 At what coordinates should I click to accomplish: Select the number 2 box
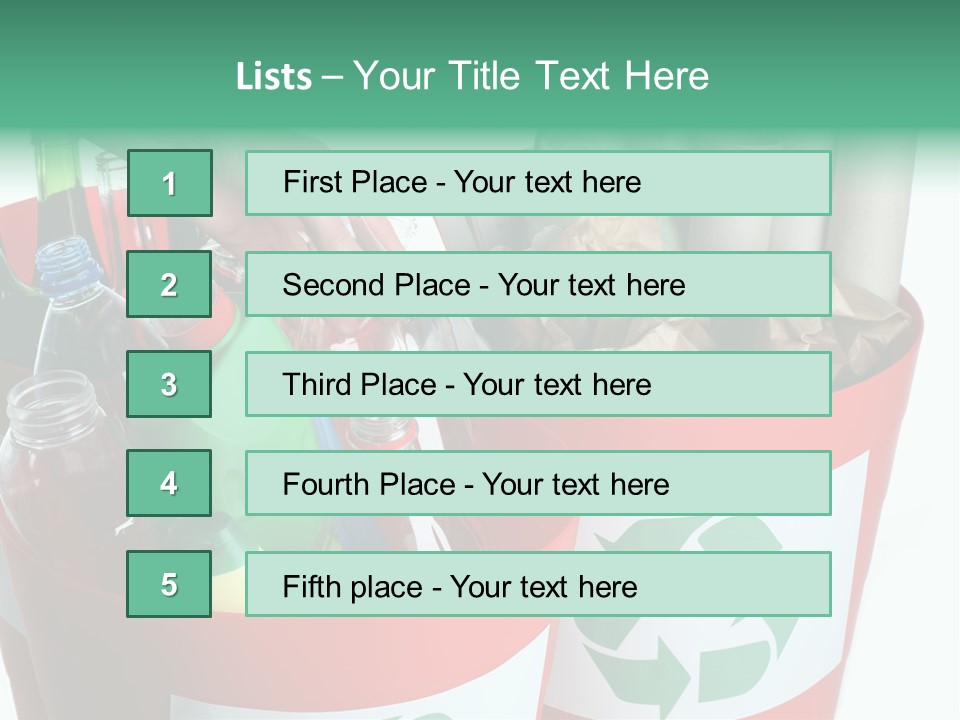pos(169,284)
